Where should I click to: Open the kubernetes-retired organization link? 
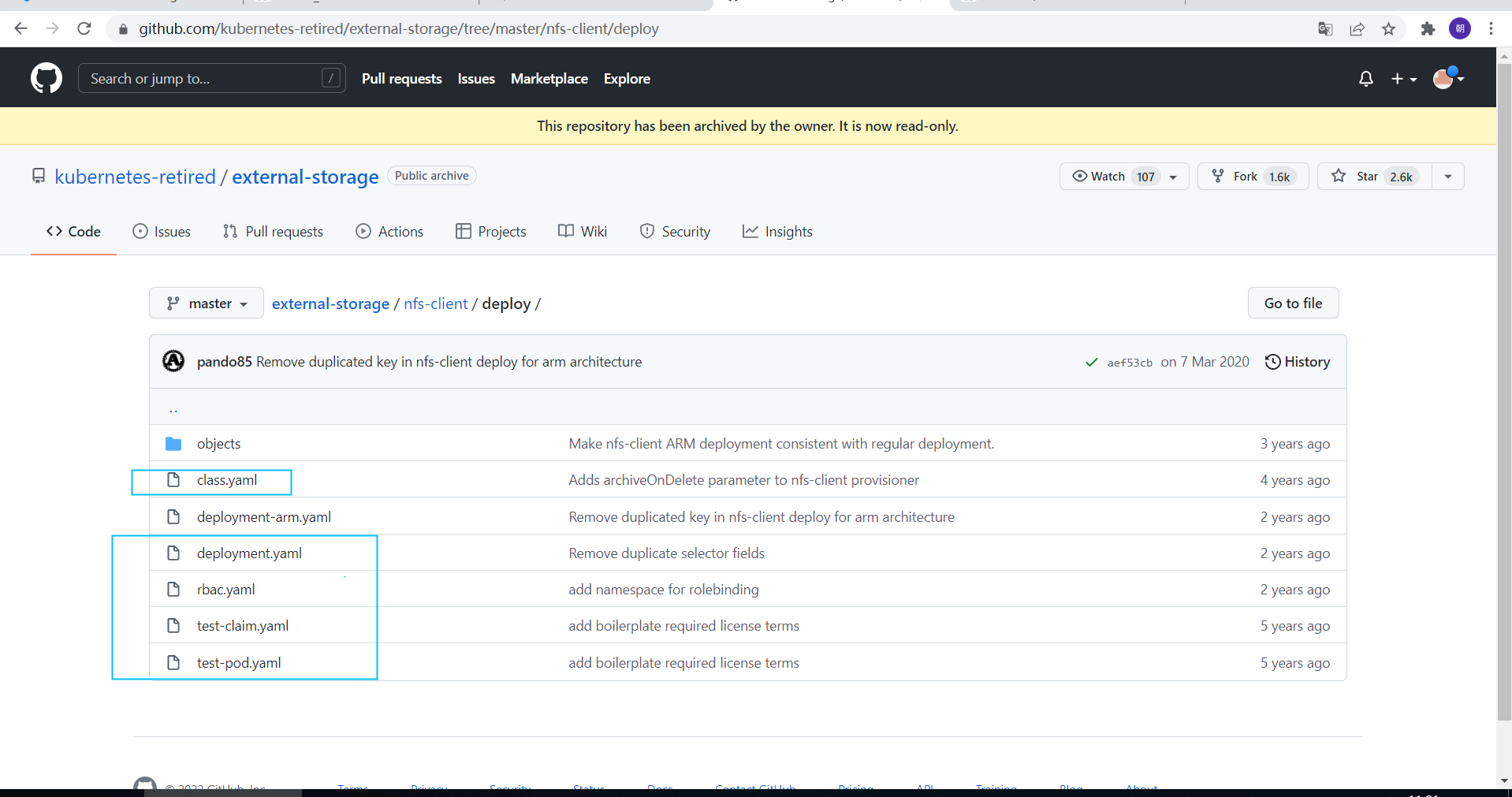136,177
